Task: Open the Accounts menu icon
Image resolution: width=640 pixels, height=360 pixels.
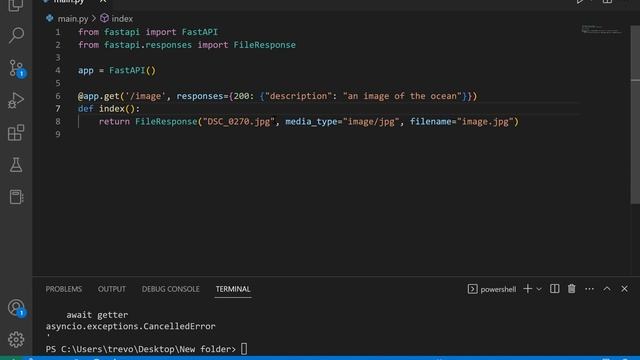Action: tap(16, 308)
